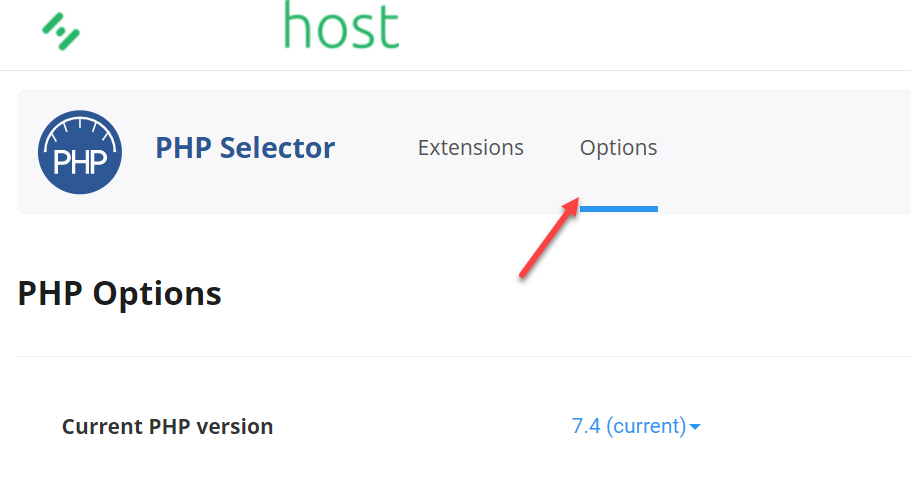Click the "(current)" text in the version value
The width and height of the screenshot is (911, 482).
point(646,427)
